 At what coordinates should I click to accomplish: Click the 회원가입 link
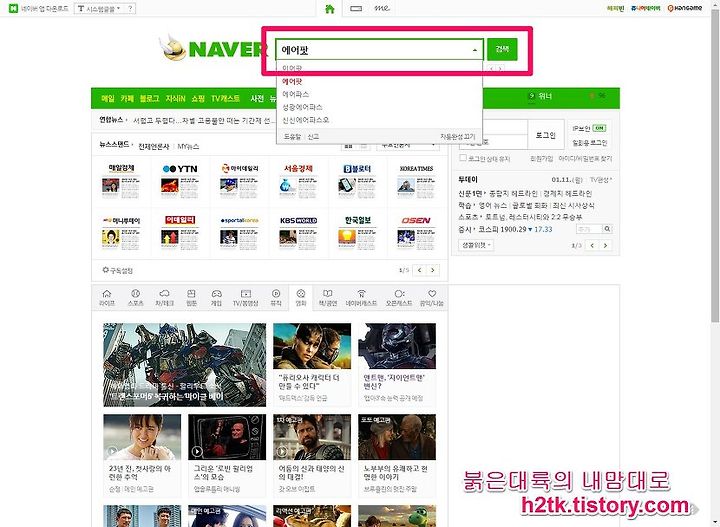pyautogui.click(x=541, y=158)
